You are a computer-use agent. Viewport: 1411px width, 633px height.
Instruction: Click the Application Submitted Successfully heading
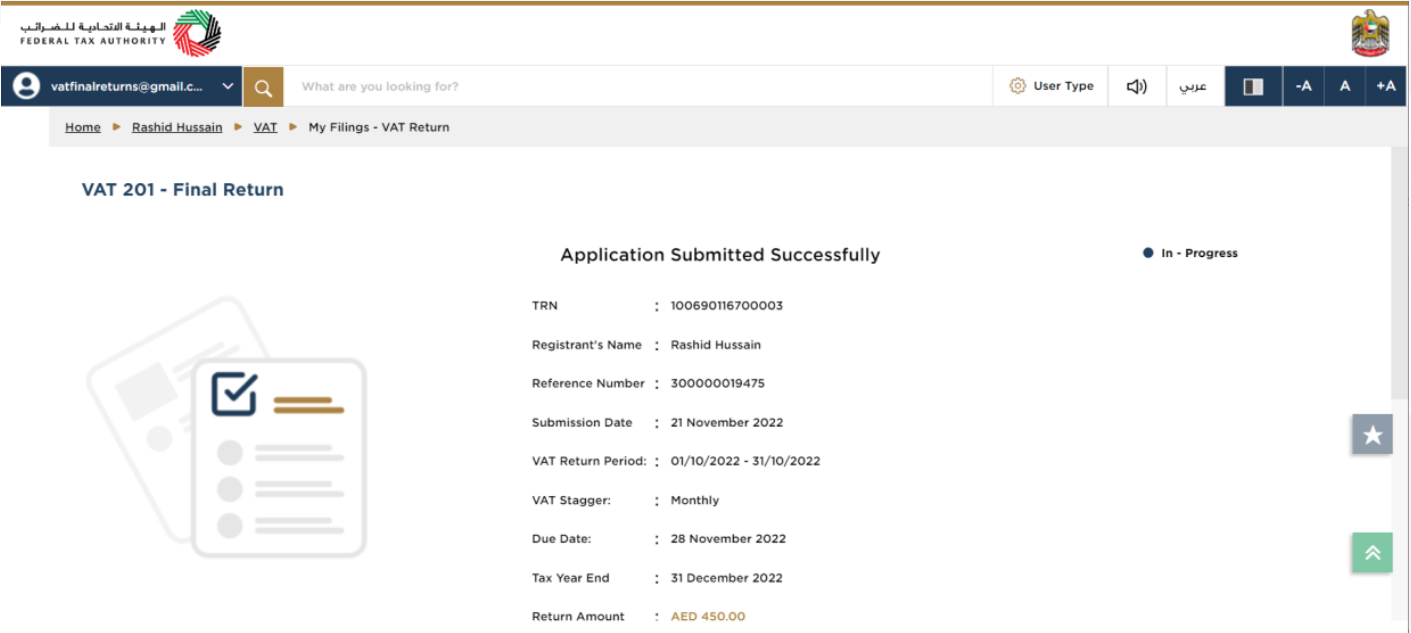(x=720, y=255)
